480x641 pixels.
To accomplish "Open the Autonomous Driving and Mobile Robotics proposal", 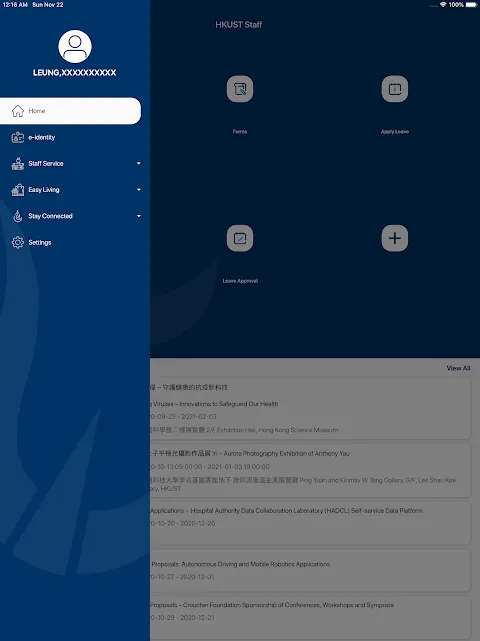I will pos(310,570).
